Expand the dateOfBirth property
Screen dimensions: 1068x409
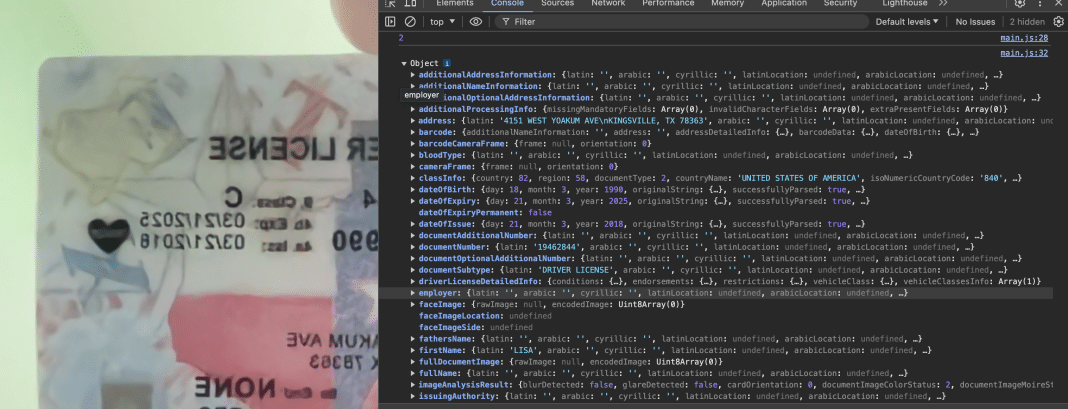(413, 190)
